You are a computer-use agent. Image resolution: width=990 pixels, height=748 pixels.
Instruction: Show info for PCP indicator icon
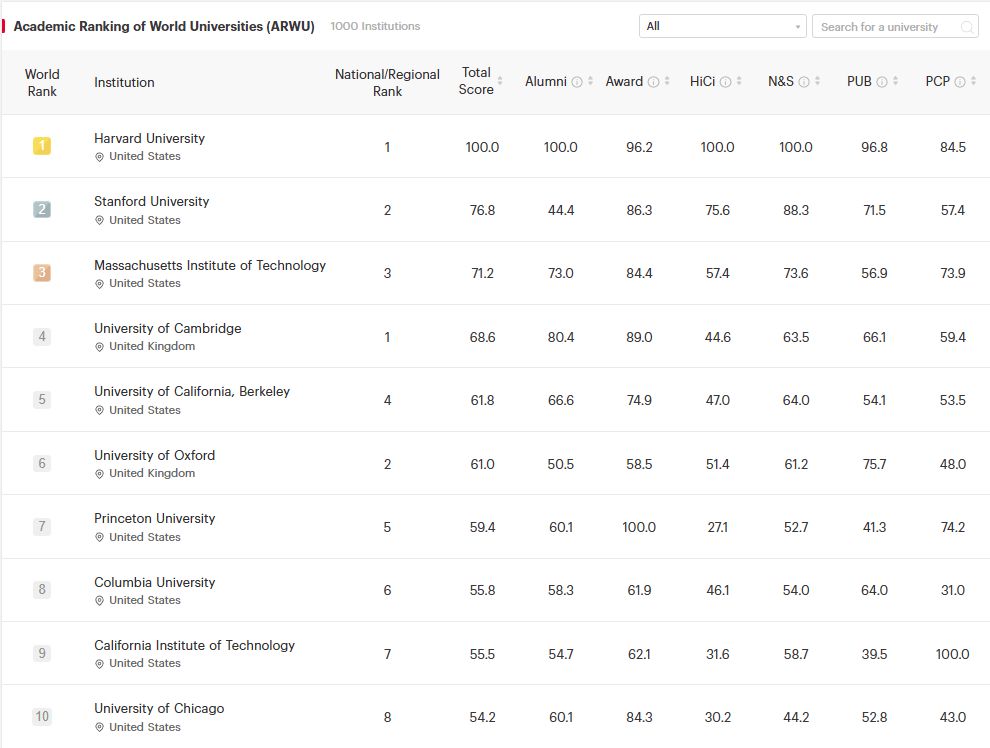(960, 82)
